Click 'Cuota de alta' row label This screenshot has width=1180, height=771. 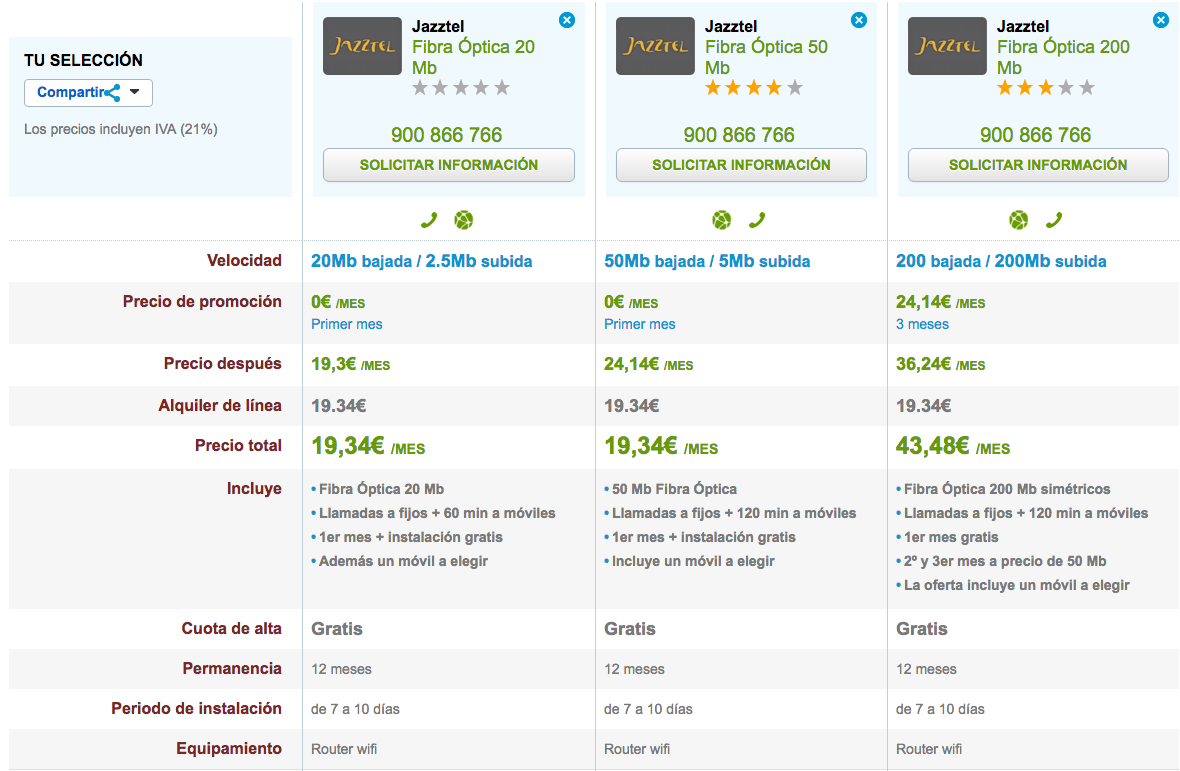click(232, 628)
